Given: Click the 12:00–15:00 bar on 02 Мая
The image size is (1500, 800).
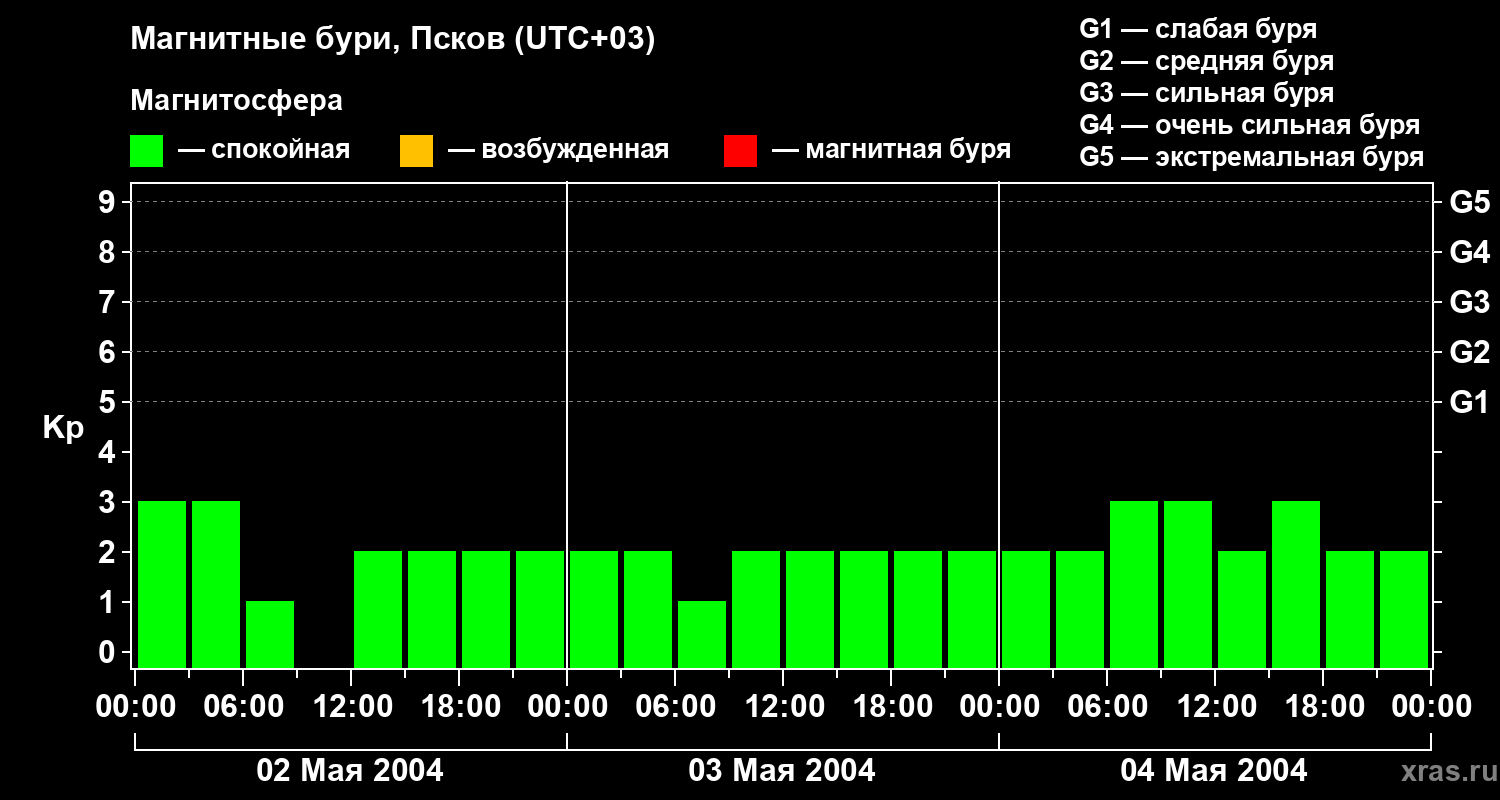Looking at the screenshot, I should (378, 609).
